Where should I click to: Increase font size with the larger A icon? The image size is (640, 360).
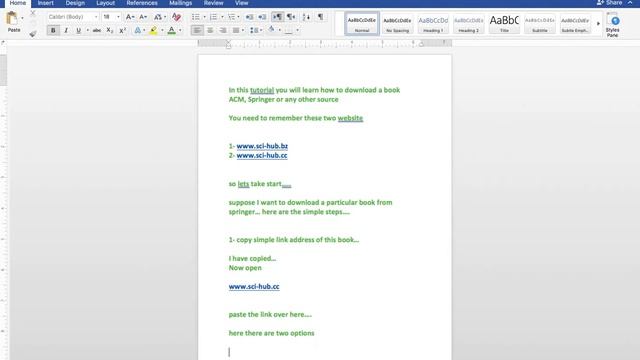(x=130, y=17)
